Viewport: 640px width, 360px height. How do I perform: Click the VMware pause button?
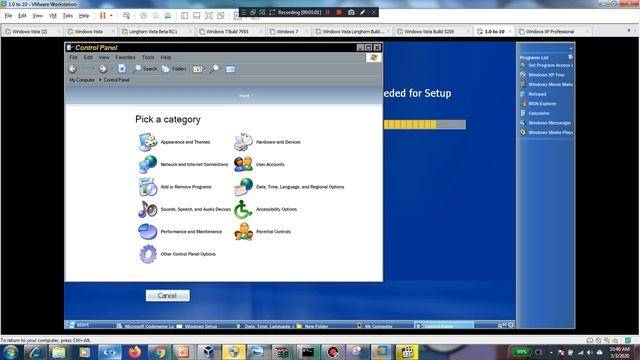coord(102,16)
